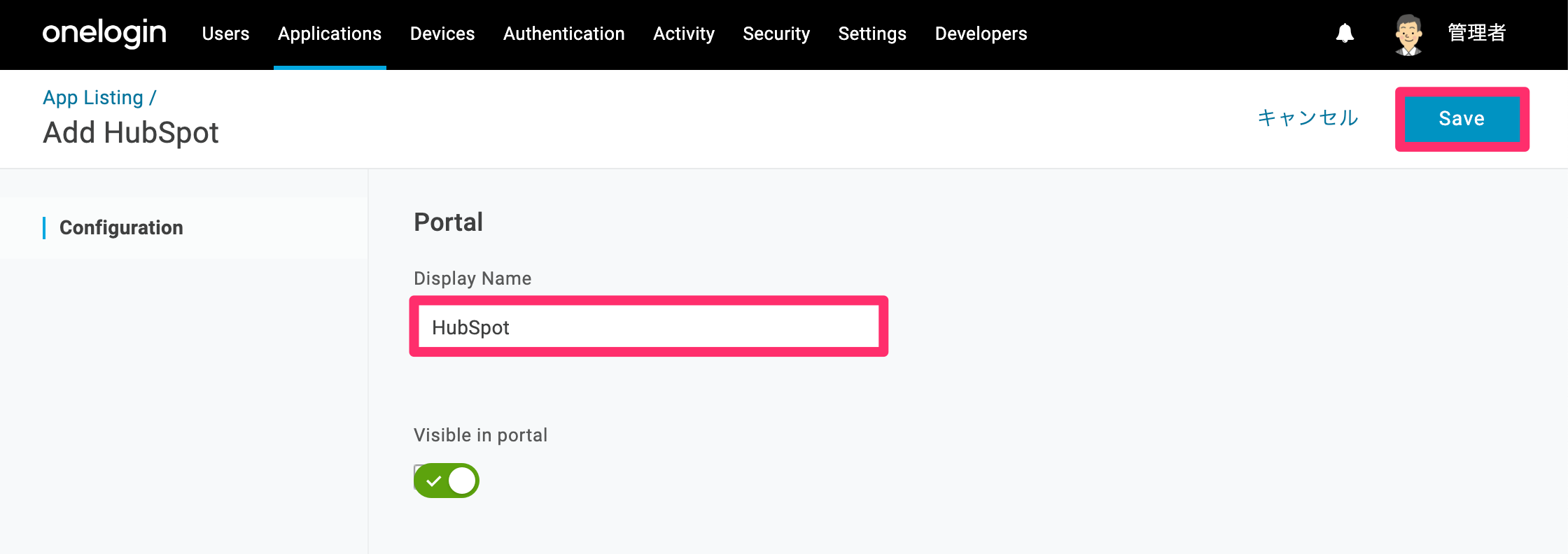Open the 管理者 account menu
1568x554 pixels.
[1476, 33]
